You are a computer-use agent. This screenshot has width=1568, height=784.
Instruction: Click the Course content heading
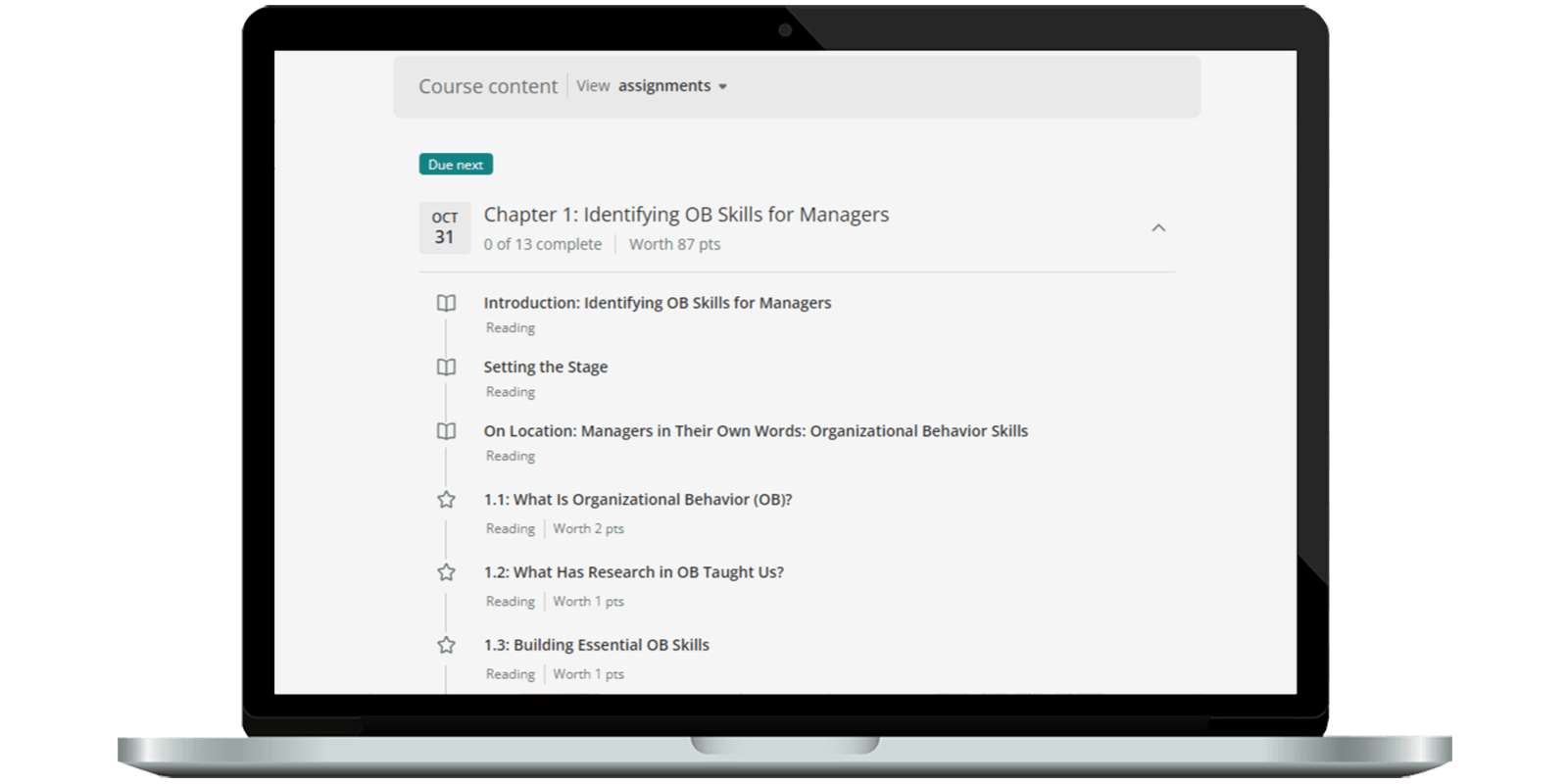[488, 86]
